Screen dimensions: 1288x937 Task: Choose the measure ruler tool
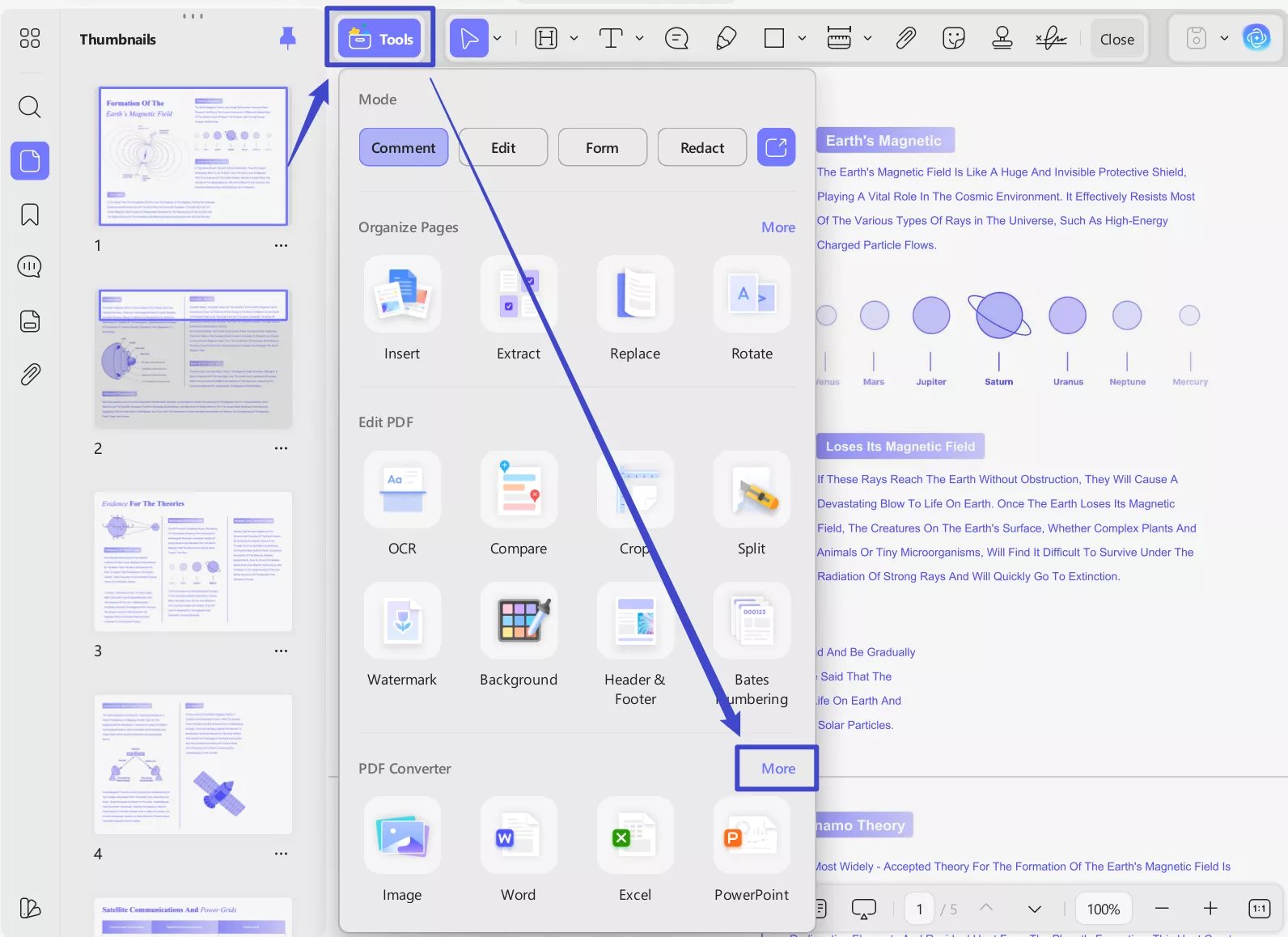click(839, 38)
